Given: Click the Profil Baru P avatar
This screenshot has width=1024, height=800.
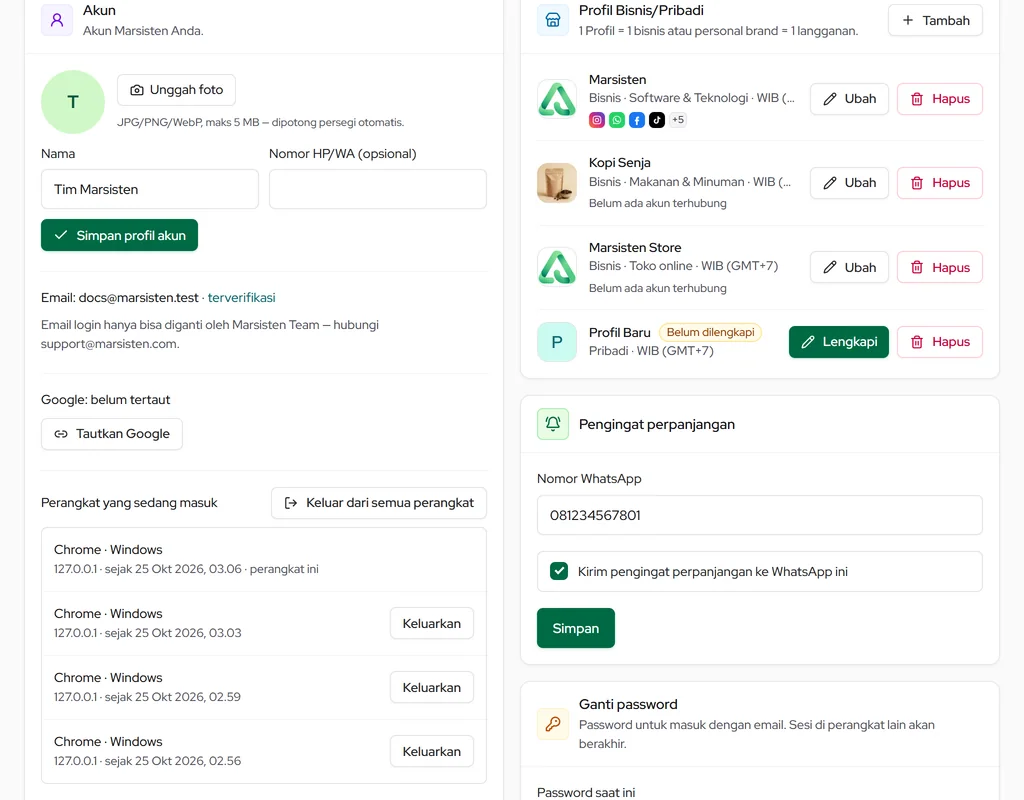Looking at the screenshot, I should coord(556,342).
